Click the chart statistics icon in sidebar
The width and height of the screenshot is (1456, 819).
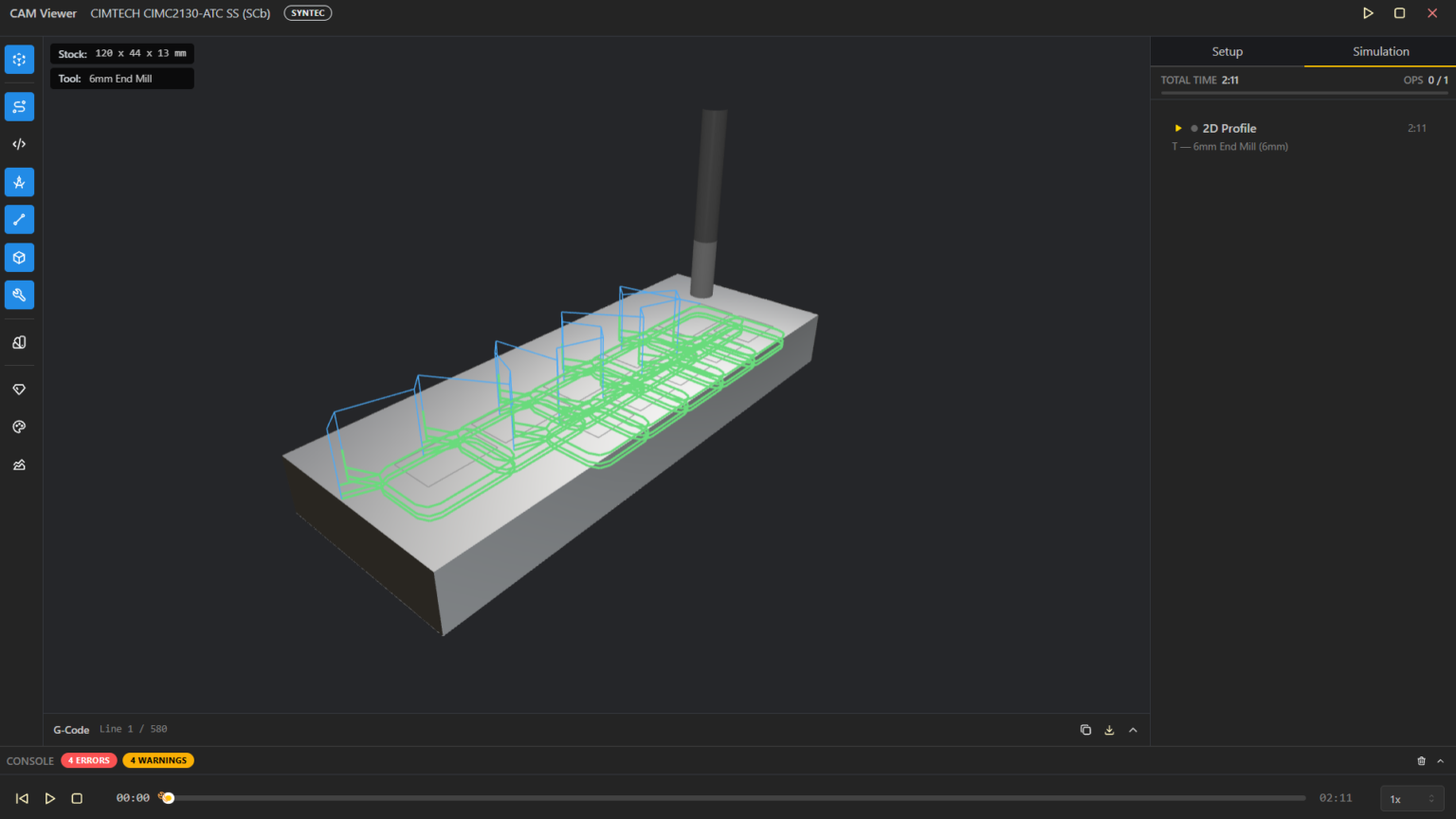(19, 465)
